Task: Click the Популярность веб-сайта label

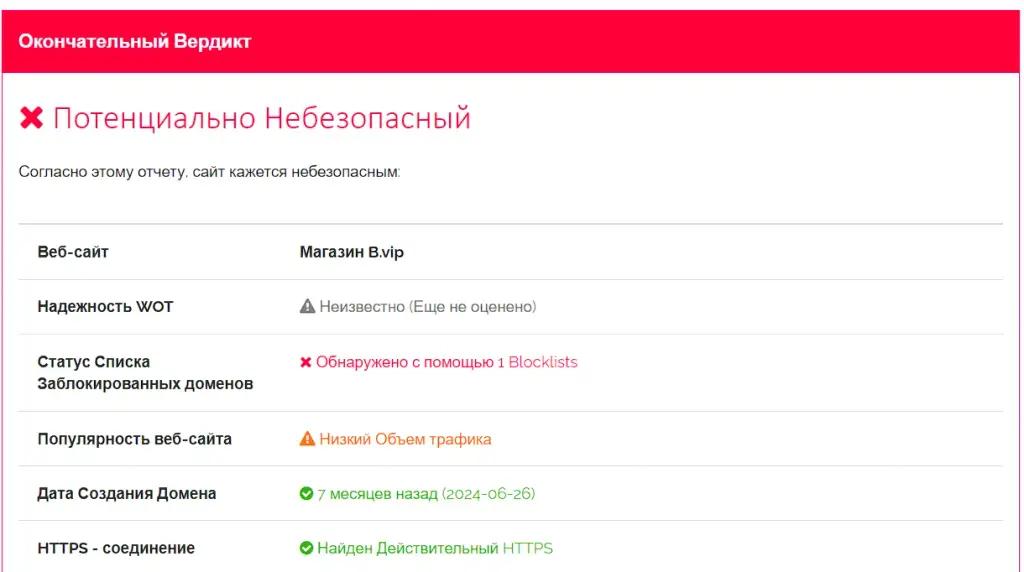Action: pyautogui.click(x=135, y=439)
